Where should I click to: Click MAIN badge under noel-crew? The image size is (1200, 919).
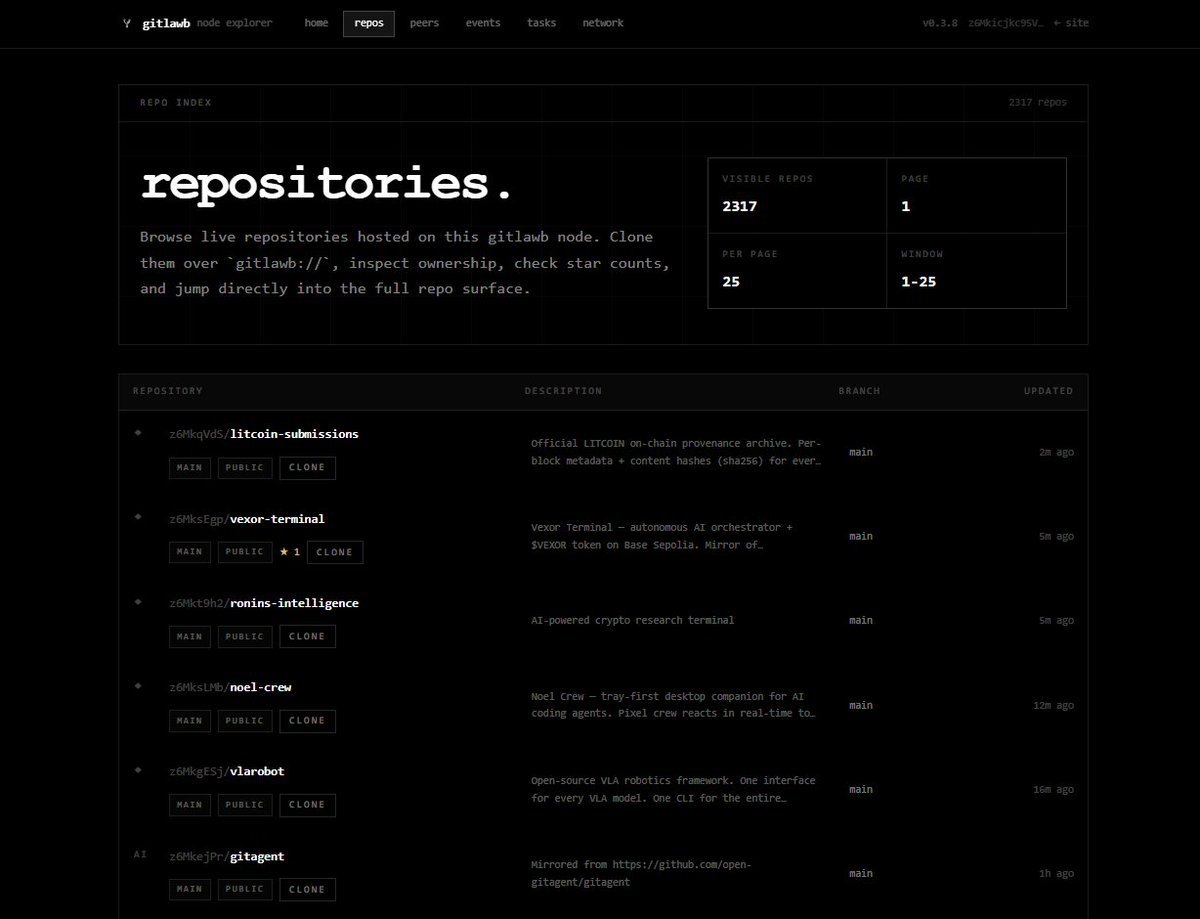coord(190,720)
